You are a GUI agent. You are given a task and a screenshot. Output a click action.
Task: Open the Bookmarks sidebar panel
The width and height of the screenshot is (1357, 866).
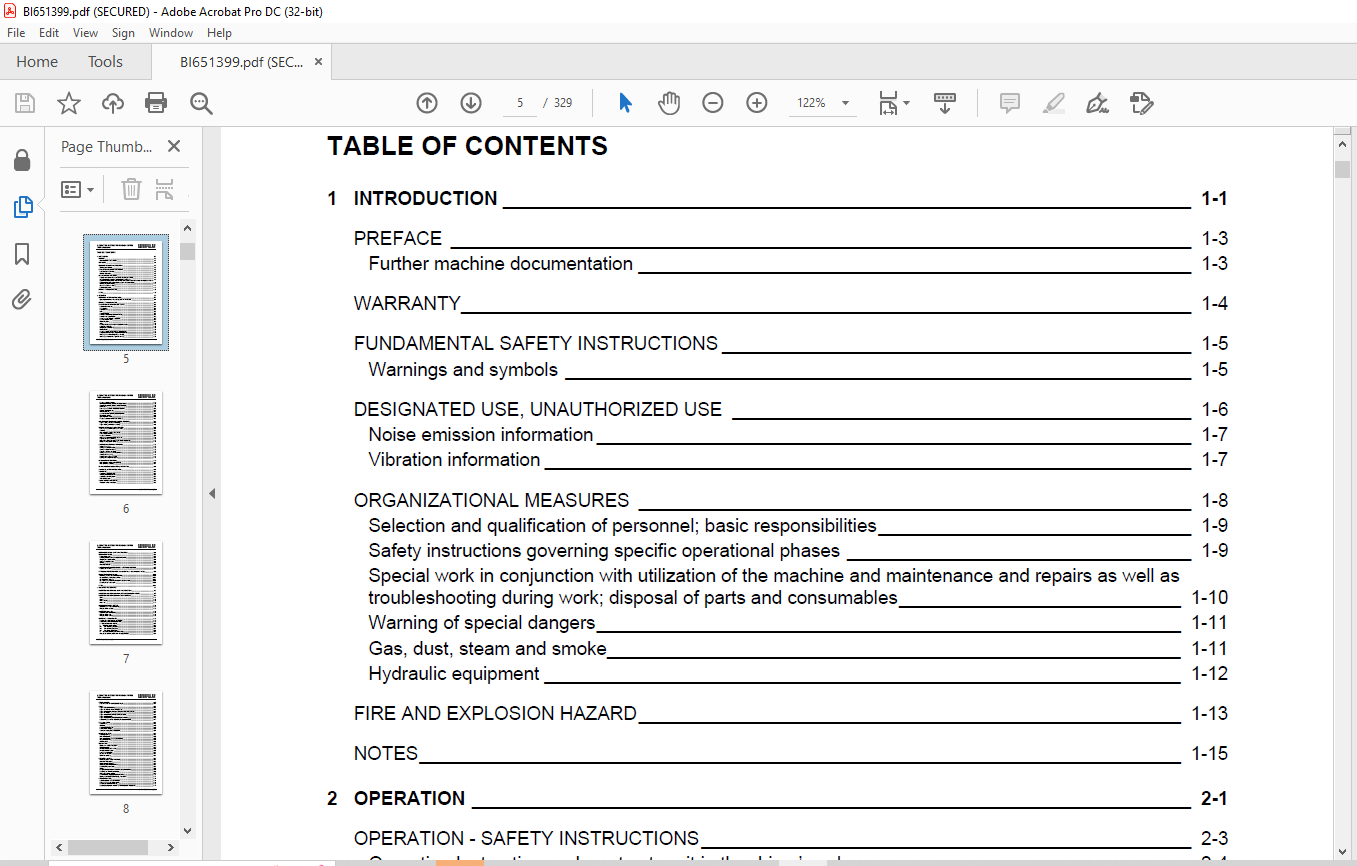pos(22,254)
